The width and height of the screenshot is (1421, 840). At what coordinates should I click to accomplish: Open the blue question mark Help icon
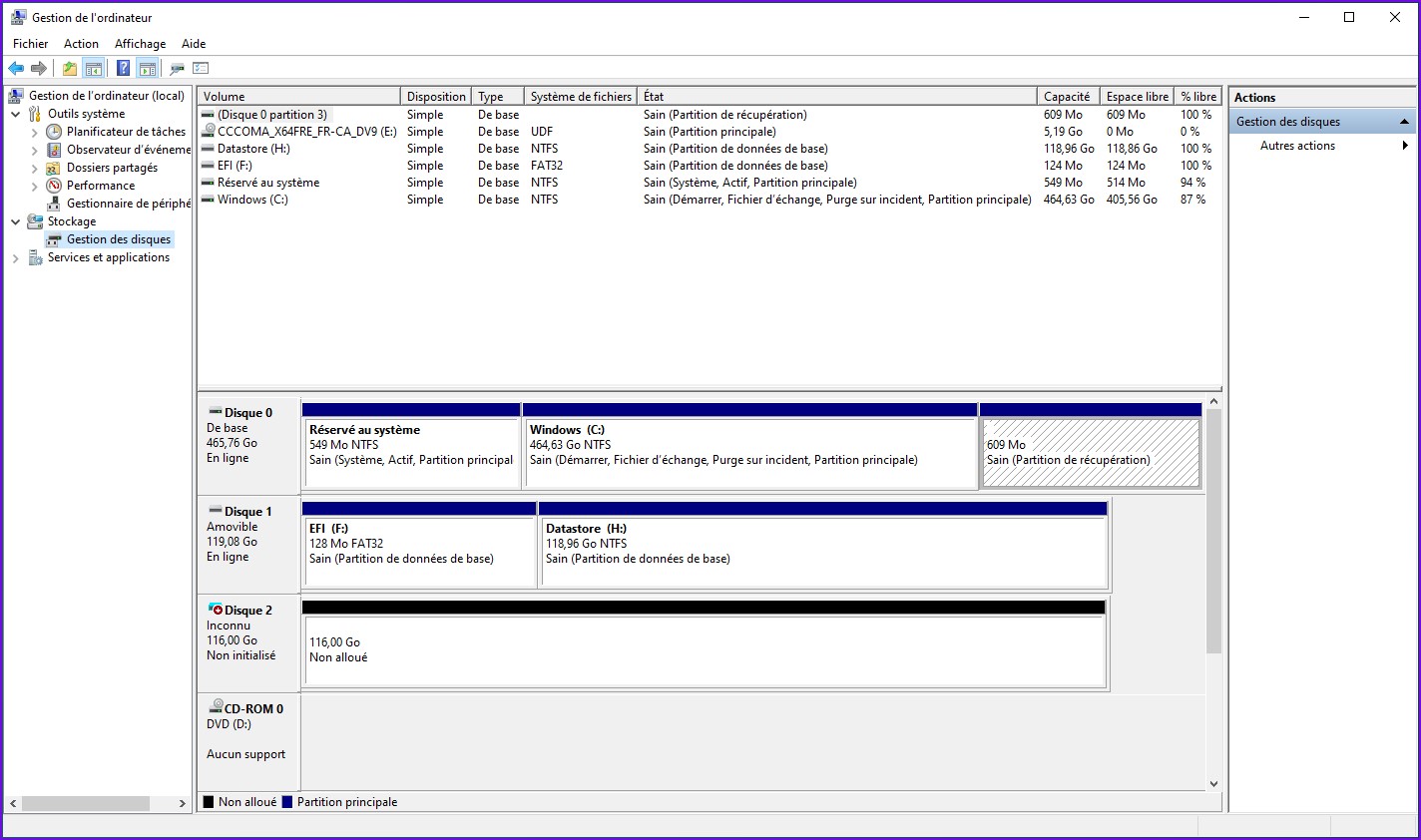123,68
